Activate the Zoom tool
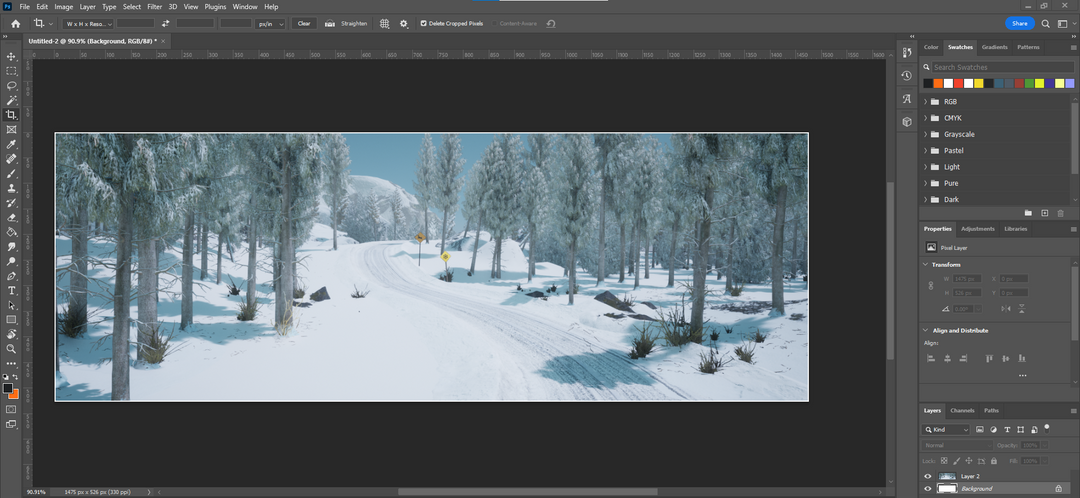Viewport: 1080px width, 498px height. pyautogui.click(x=12, y=349)
